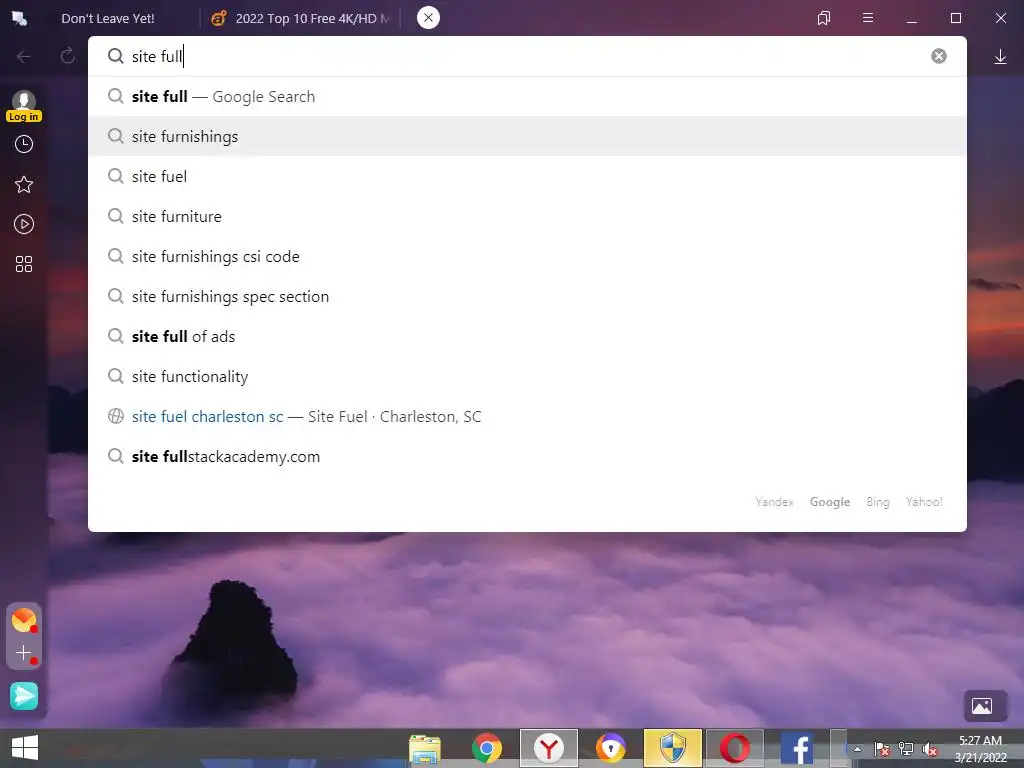Choose the "site fuel" suggestion

point(527,176)
